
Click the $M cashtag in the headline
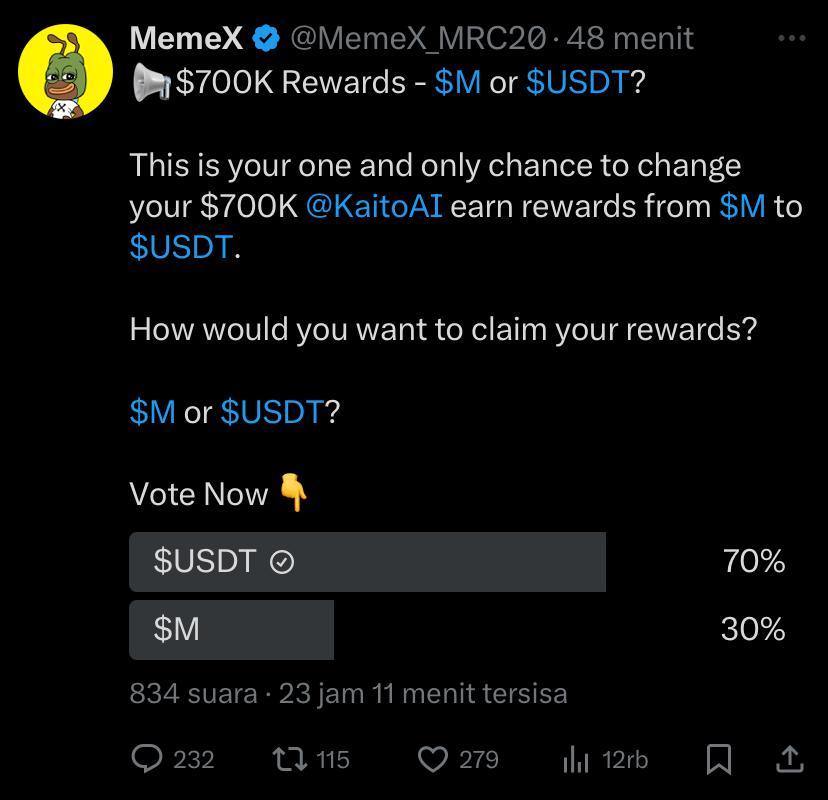458,83
